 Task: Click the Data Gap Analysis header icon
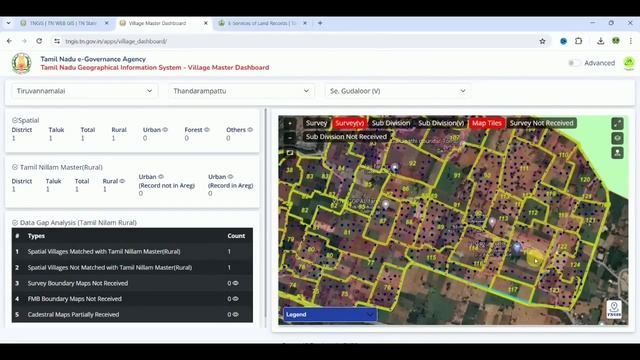15,222
